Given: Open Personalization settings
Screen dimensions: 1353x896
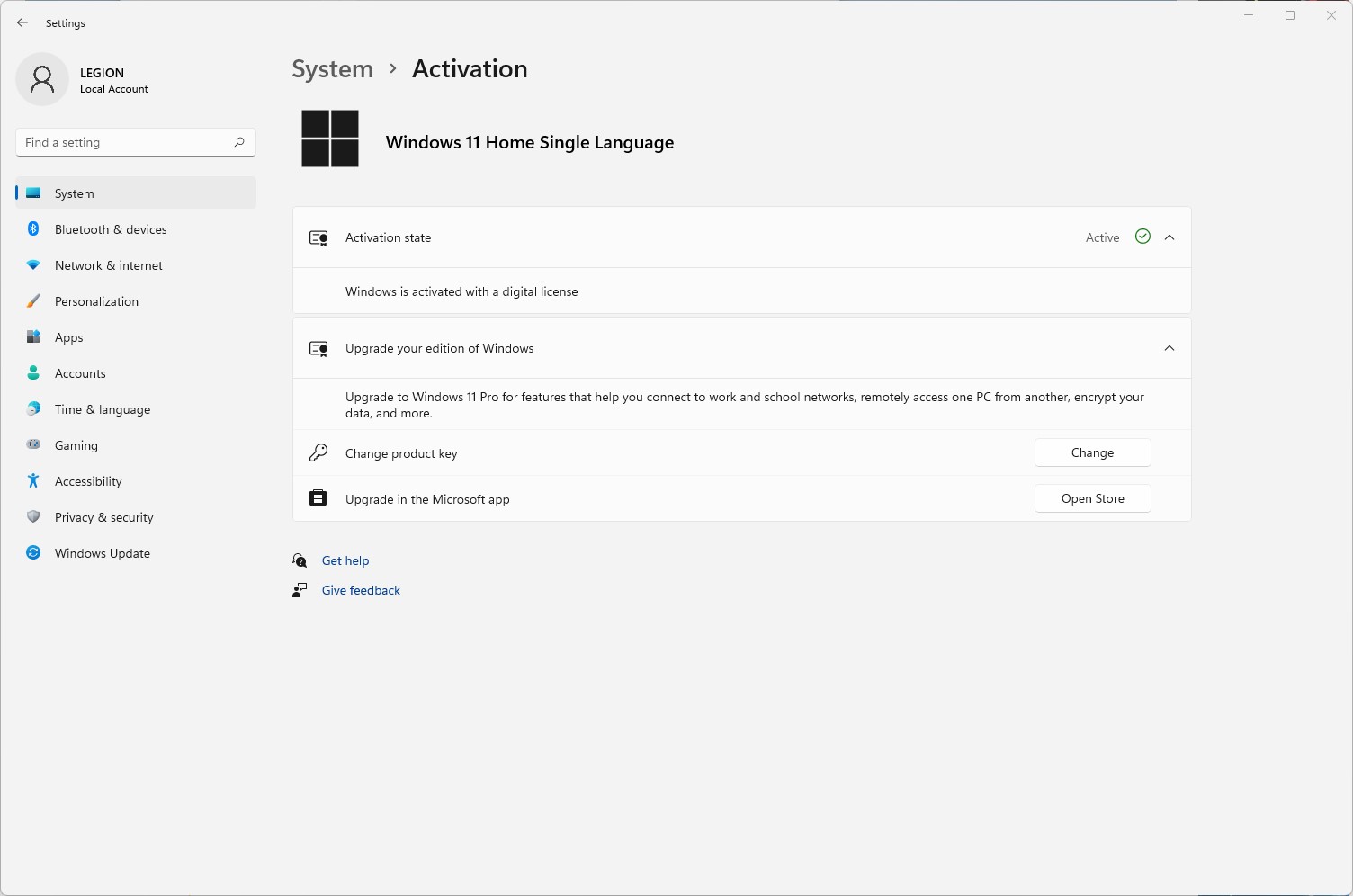Looking at the screenshot, I should click(x=96, y=301).
